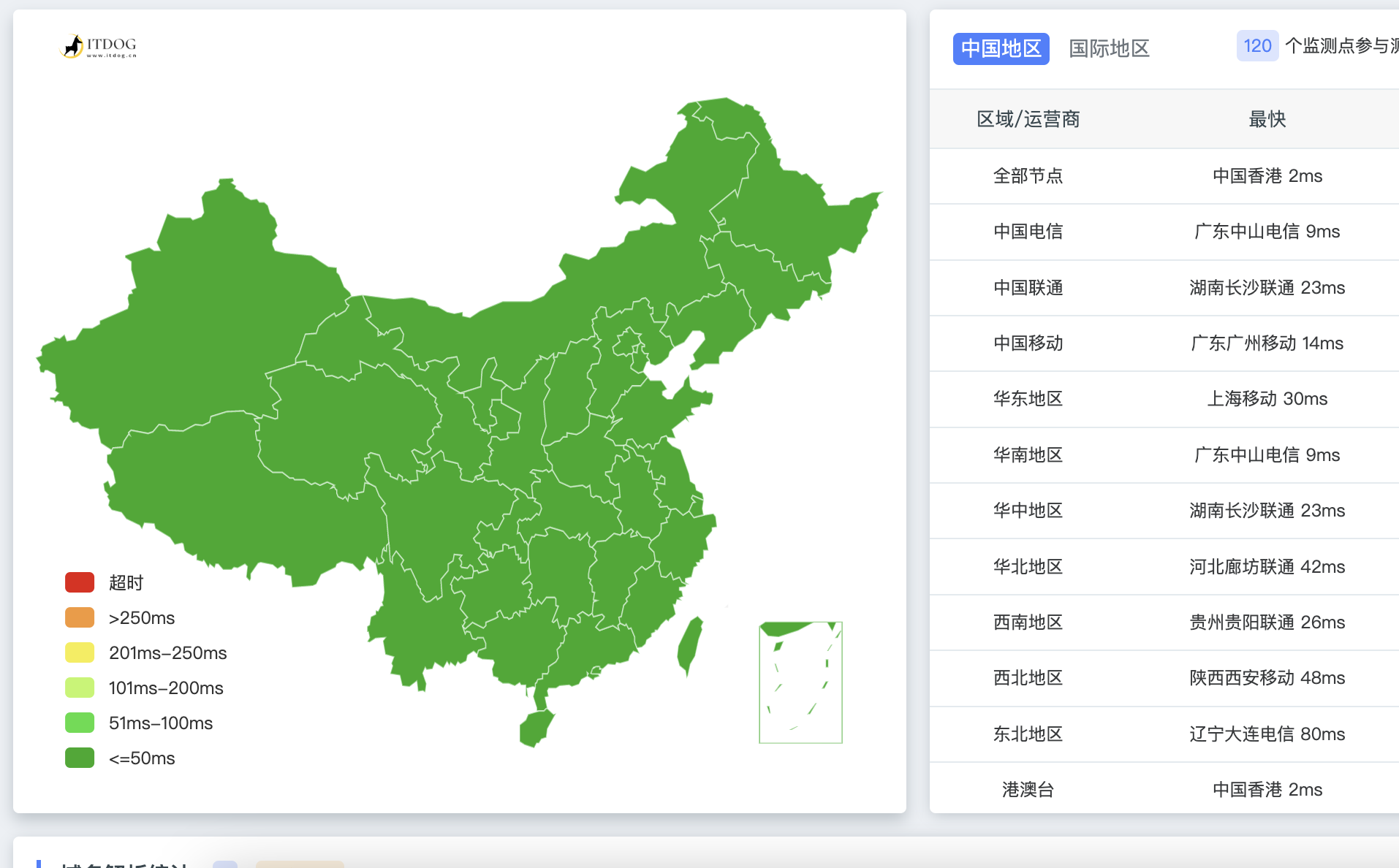Click the 港澳台 row label

point(1028,790)
